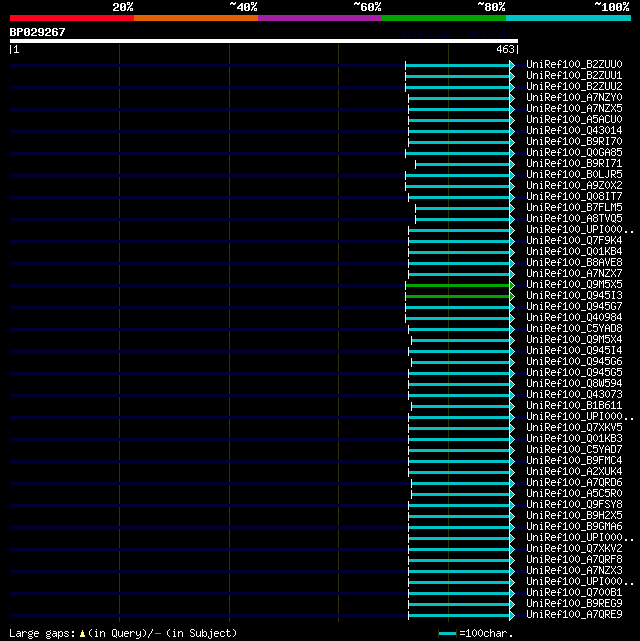Screen dimensions: 640x641
Task: Select the UniRef100_B9REG9 entry
Action: click(574, 604)
